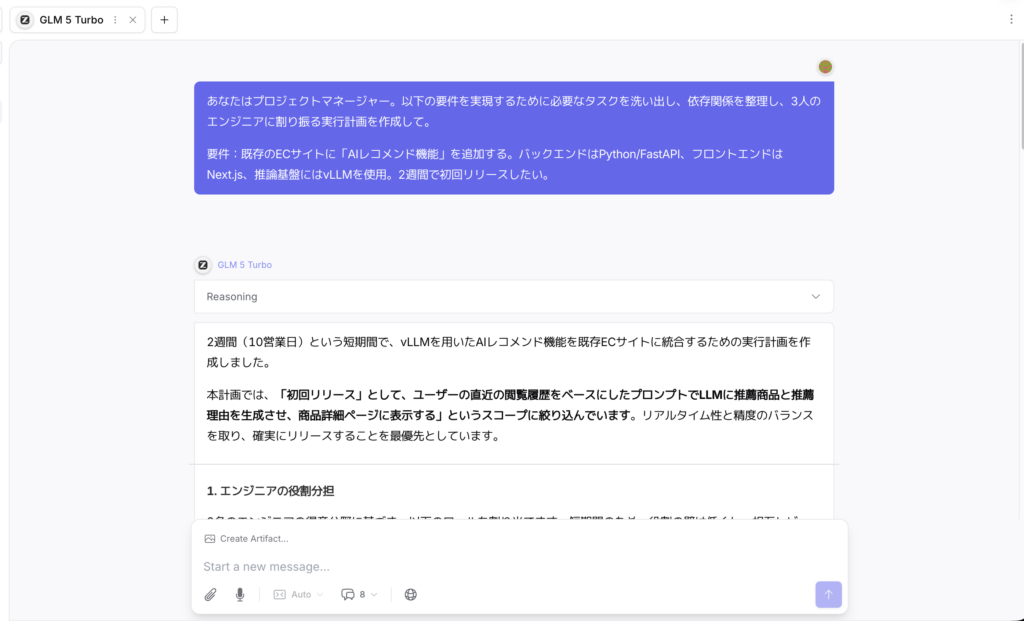Toggle web search using the globe icon
The height and width of the screenshot is (621, 1024).
tap(410, 594)
